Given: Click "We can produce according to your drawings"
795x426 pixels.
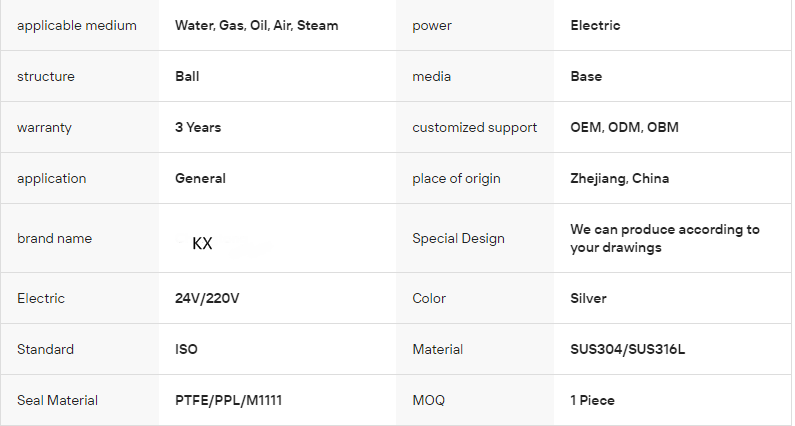Looking at the screenshot, I should point(665,238).
